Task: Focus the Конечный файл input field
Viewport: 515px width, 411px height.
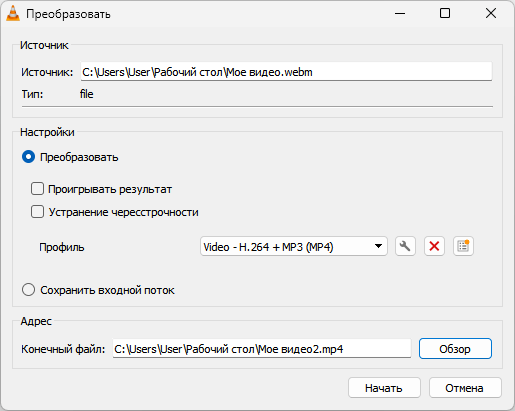Action: pyautogui.click(x=262, y=349)
